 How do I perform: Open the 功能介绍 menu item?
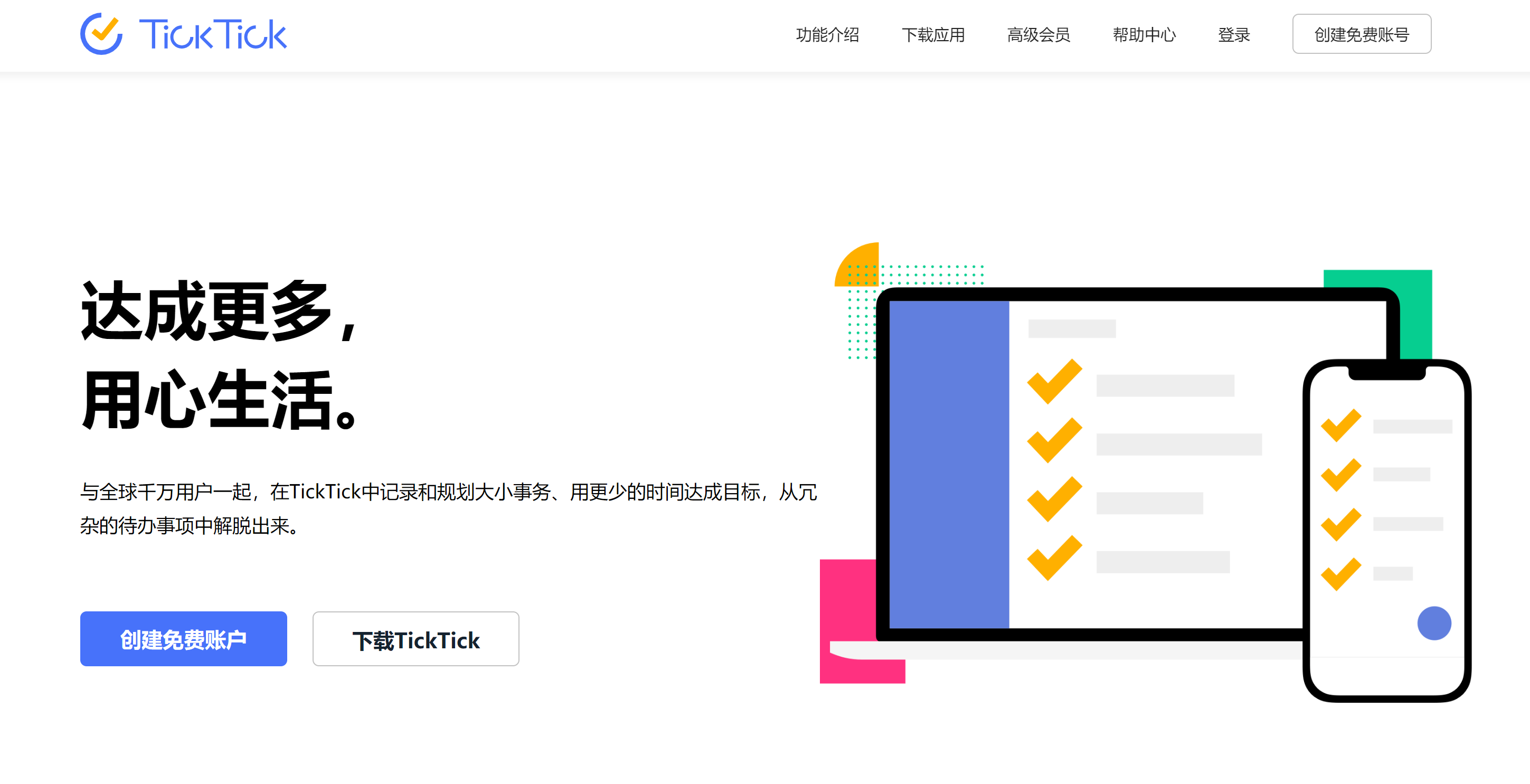tap(827, 34)
